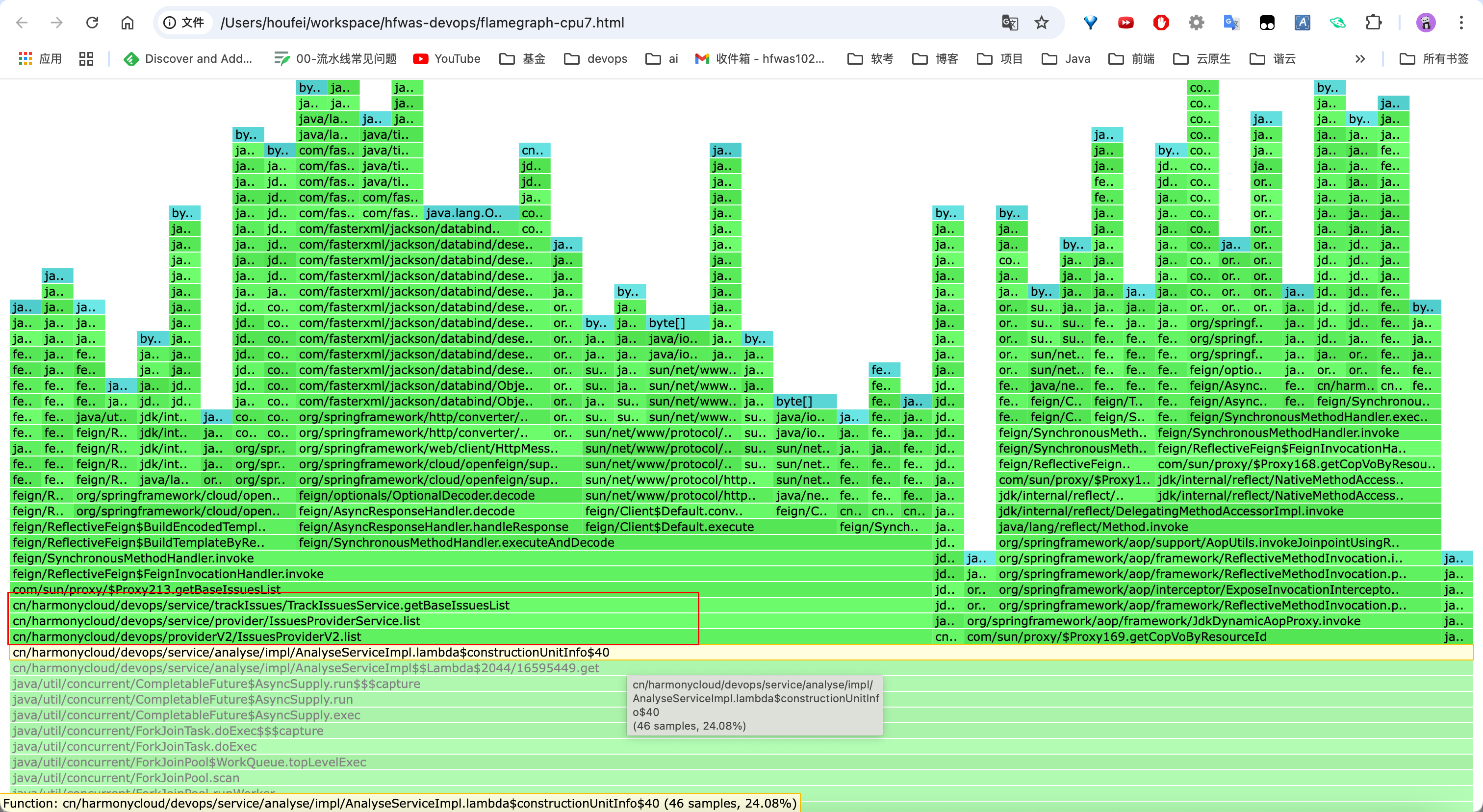
Task: Click the browser reload page icon
Action: [92, 23]
